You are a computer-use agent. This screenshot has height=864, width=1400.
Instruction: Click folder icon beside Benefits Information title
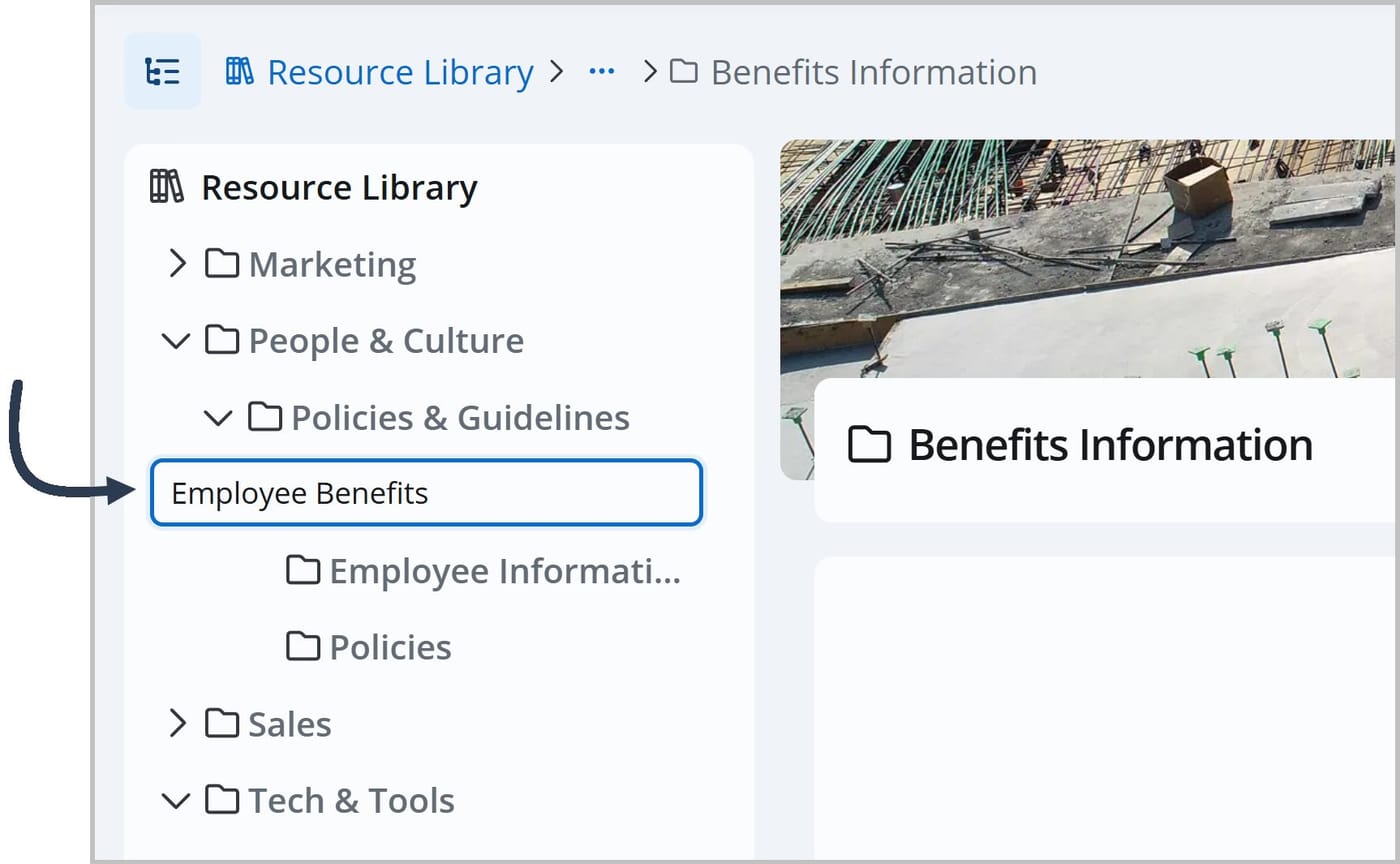(x=869, y=445)
